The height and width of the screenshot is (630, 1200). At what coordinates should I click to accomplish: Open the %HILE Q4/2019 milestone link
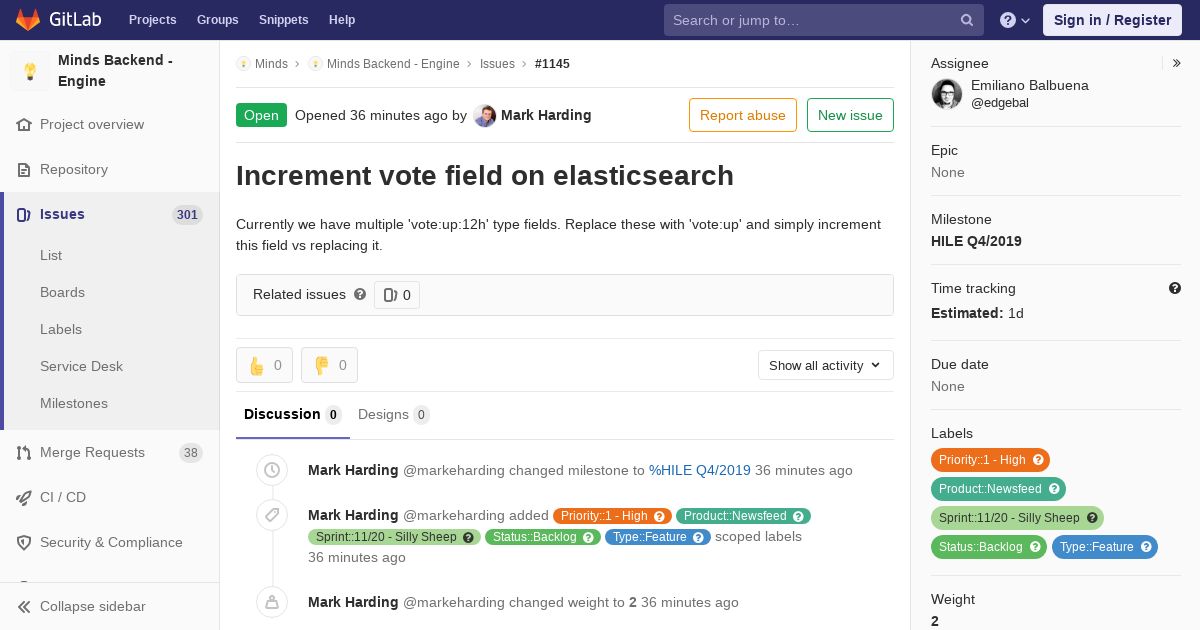699,470
